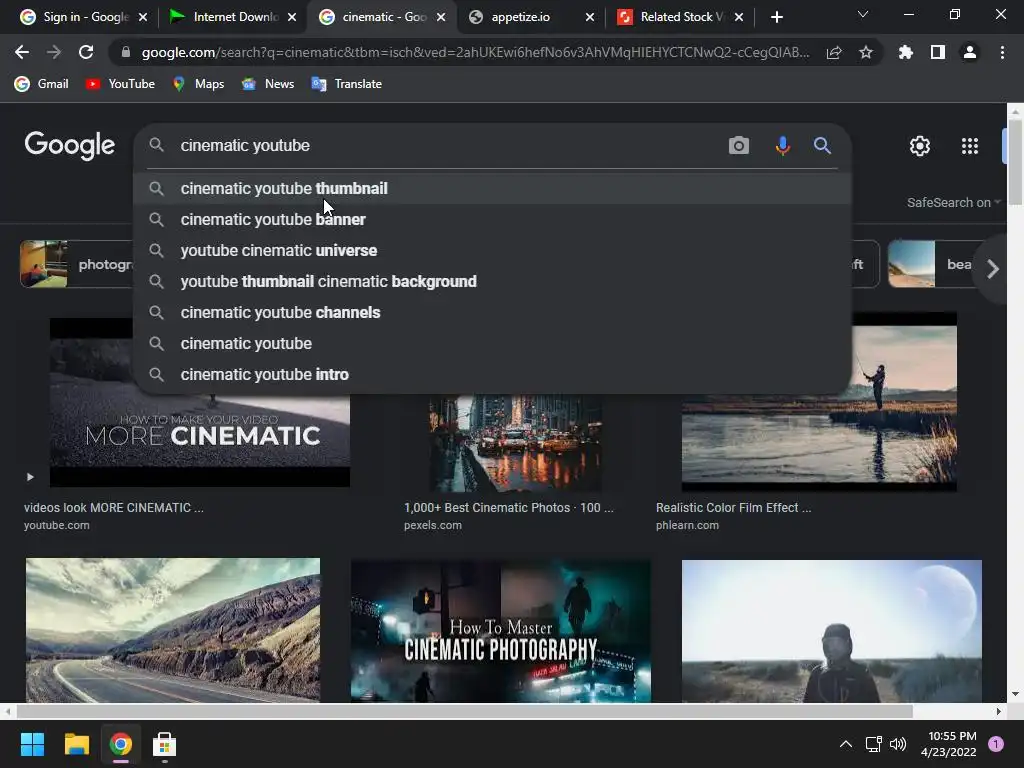Open a new tab with the plus button
Image resolution: width=1024 pixels, height=768 pixels.
point(776,17)
